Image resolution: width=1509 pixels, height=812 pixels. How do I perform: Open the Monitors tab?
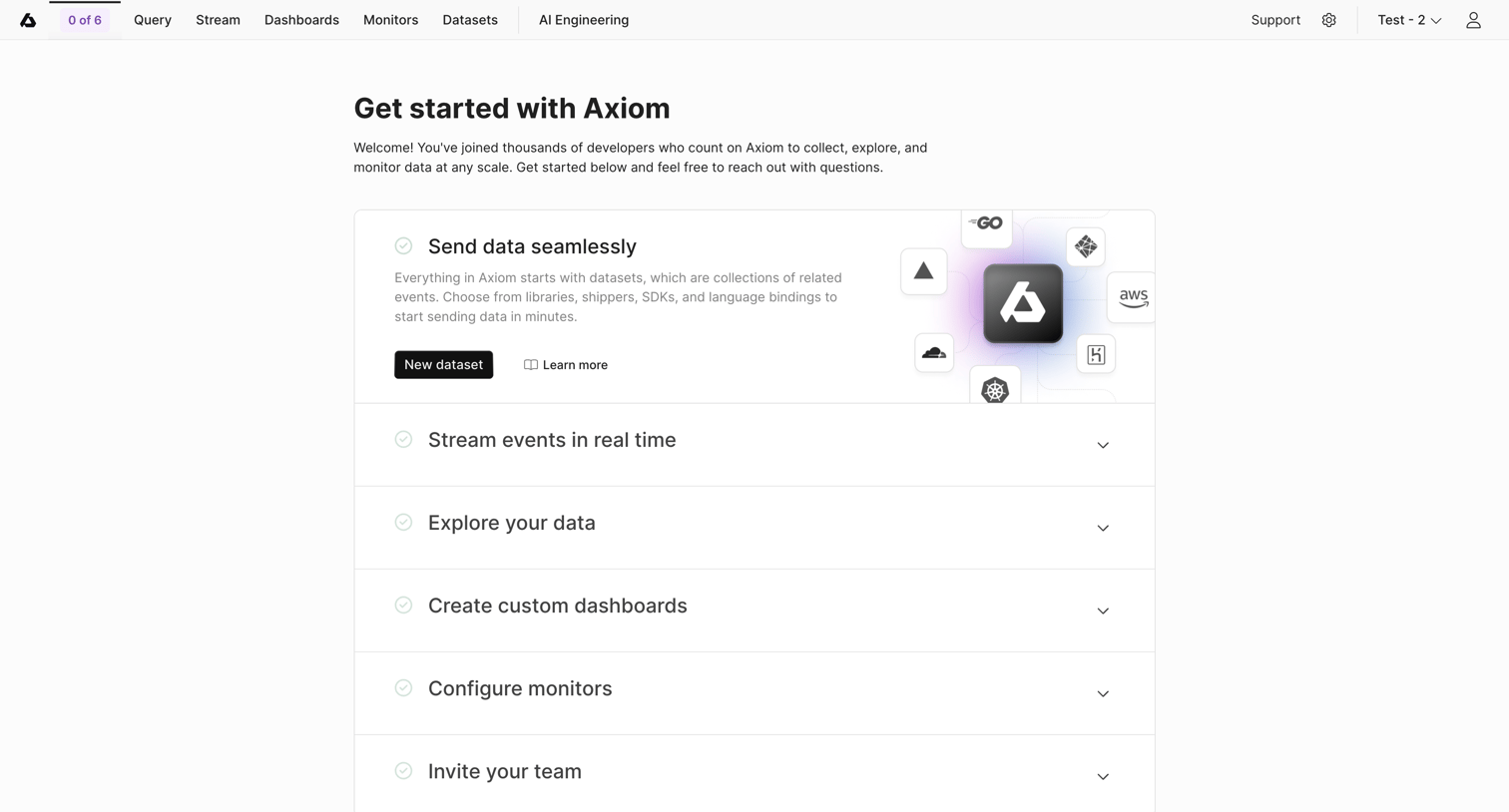[390, 20]
